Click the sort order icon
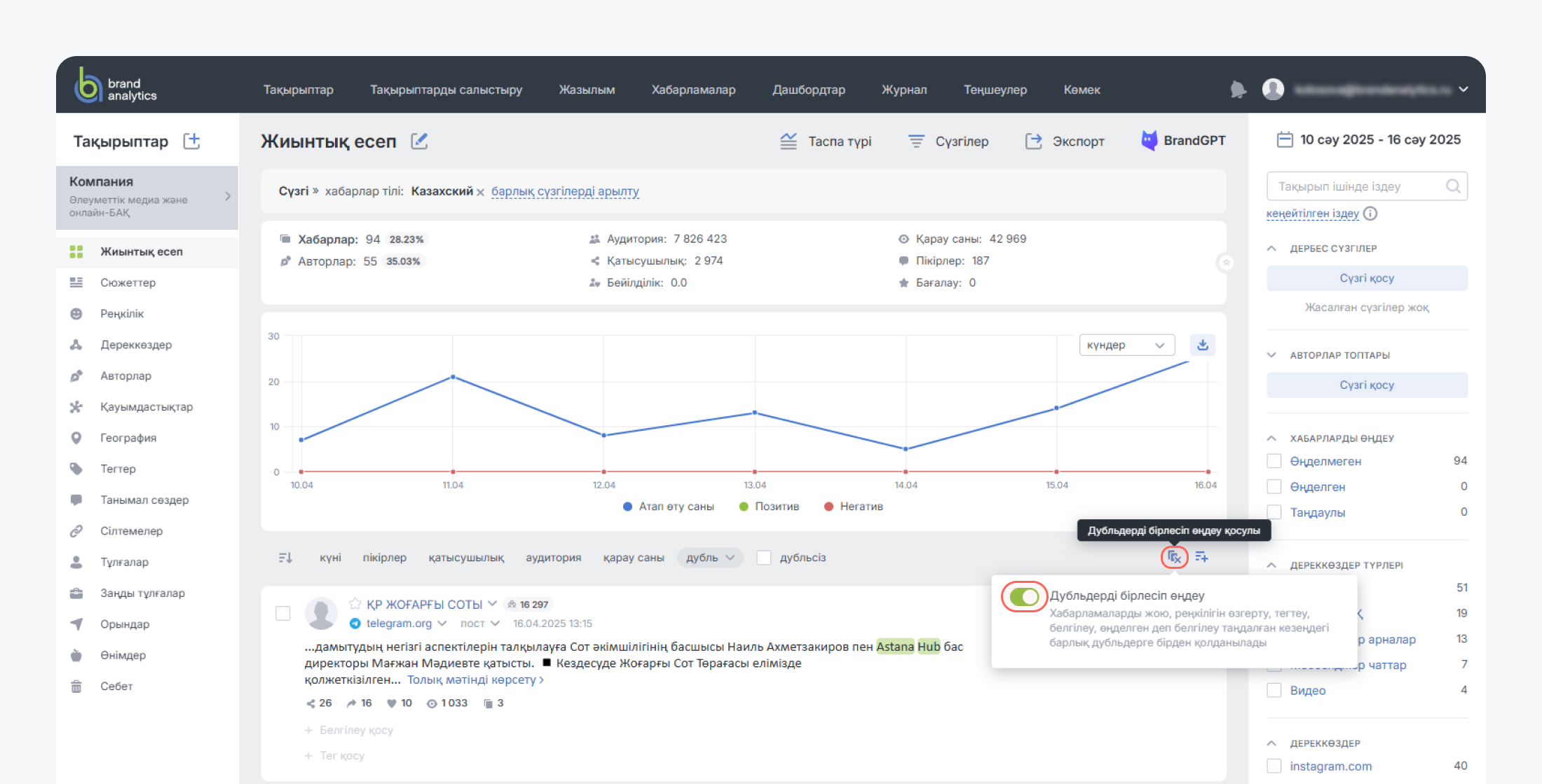1542x784 pixels. tap(285, 558)
